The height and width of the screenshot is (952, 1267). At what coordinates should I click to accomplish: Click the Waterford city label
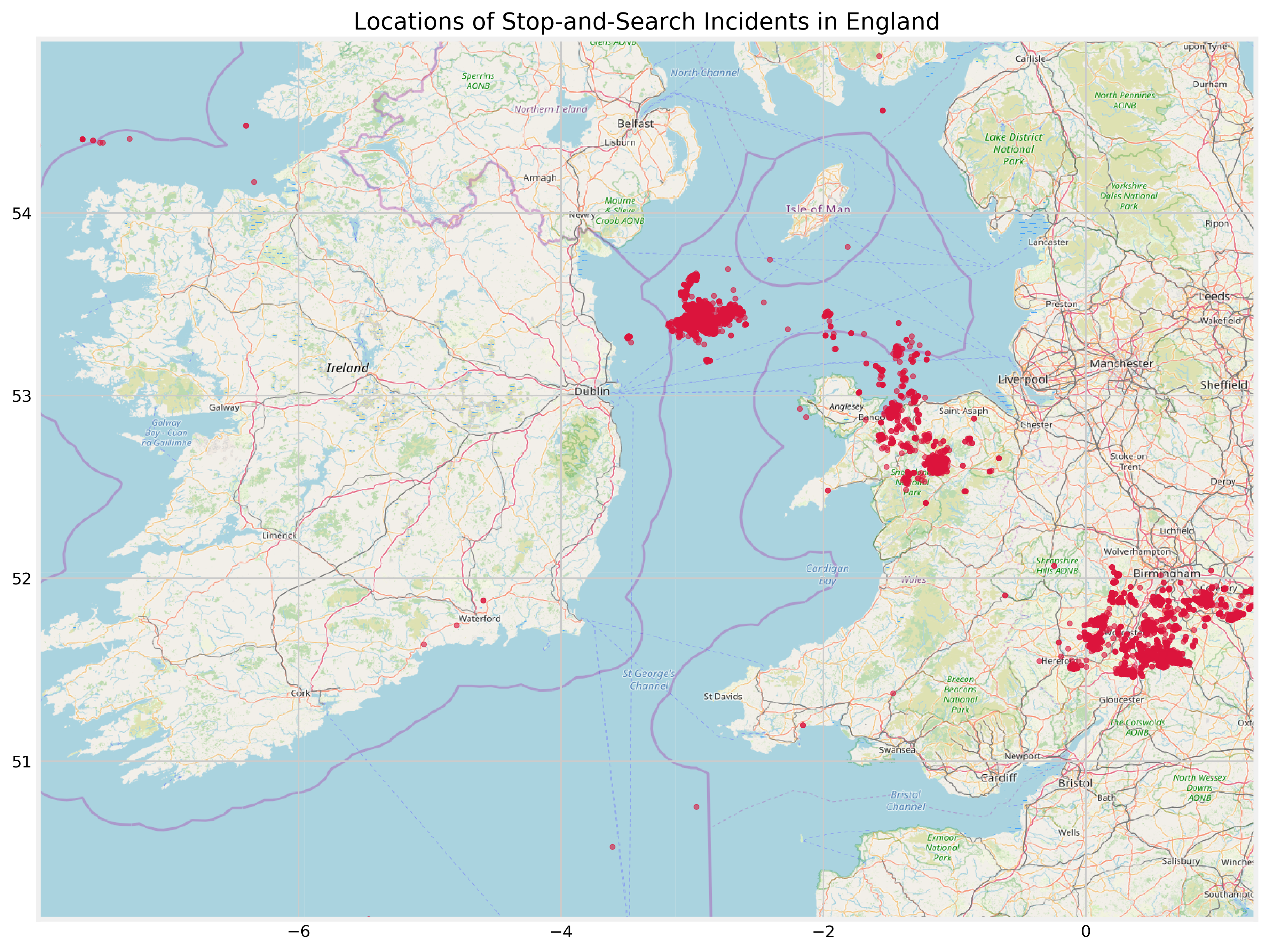pos(479,618)
